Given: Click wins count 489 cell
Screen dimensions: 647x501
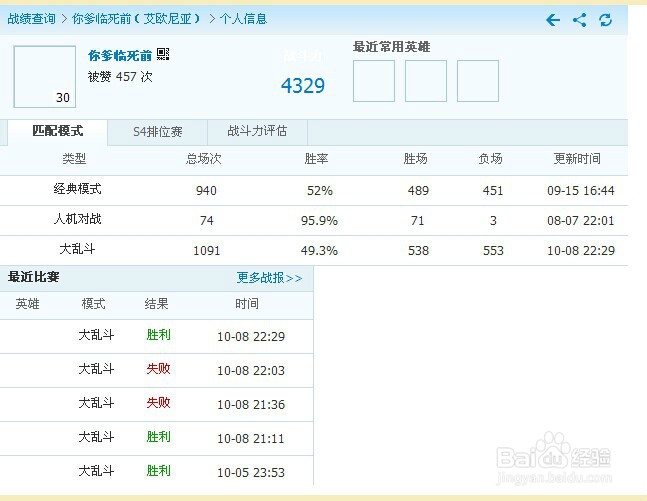Looking at the screenshot, I should pyautogui.click(x=418, y=191).
